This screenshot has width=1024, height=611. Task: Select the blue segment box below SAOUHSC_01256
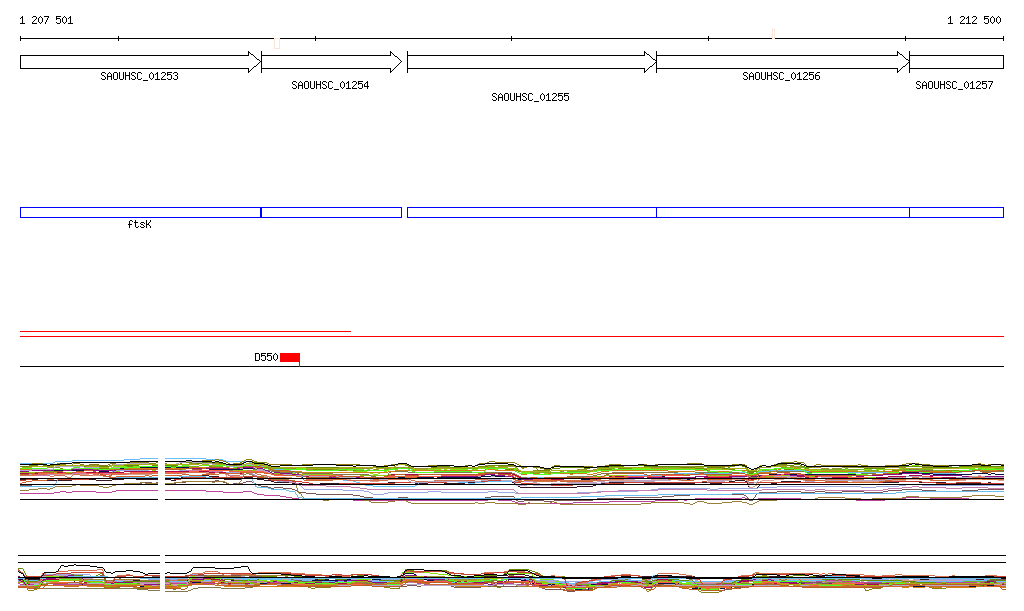pyautogui.click(x=782, y=212)
